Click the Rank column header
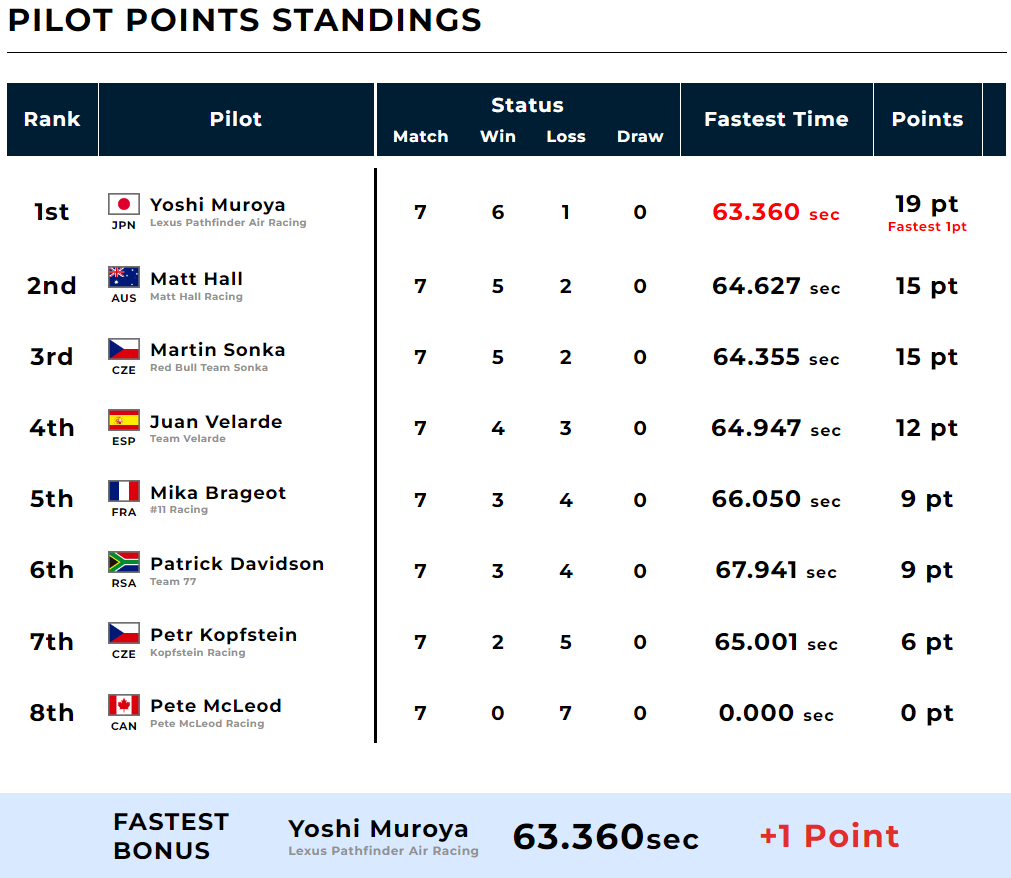The height and width of the screenshot is (878, 1011). tap(52, 119)
